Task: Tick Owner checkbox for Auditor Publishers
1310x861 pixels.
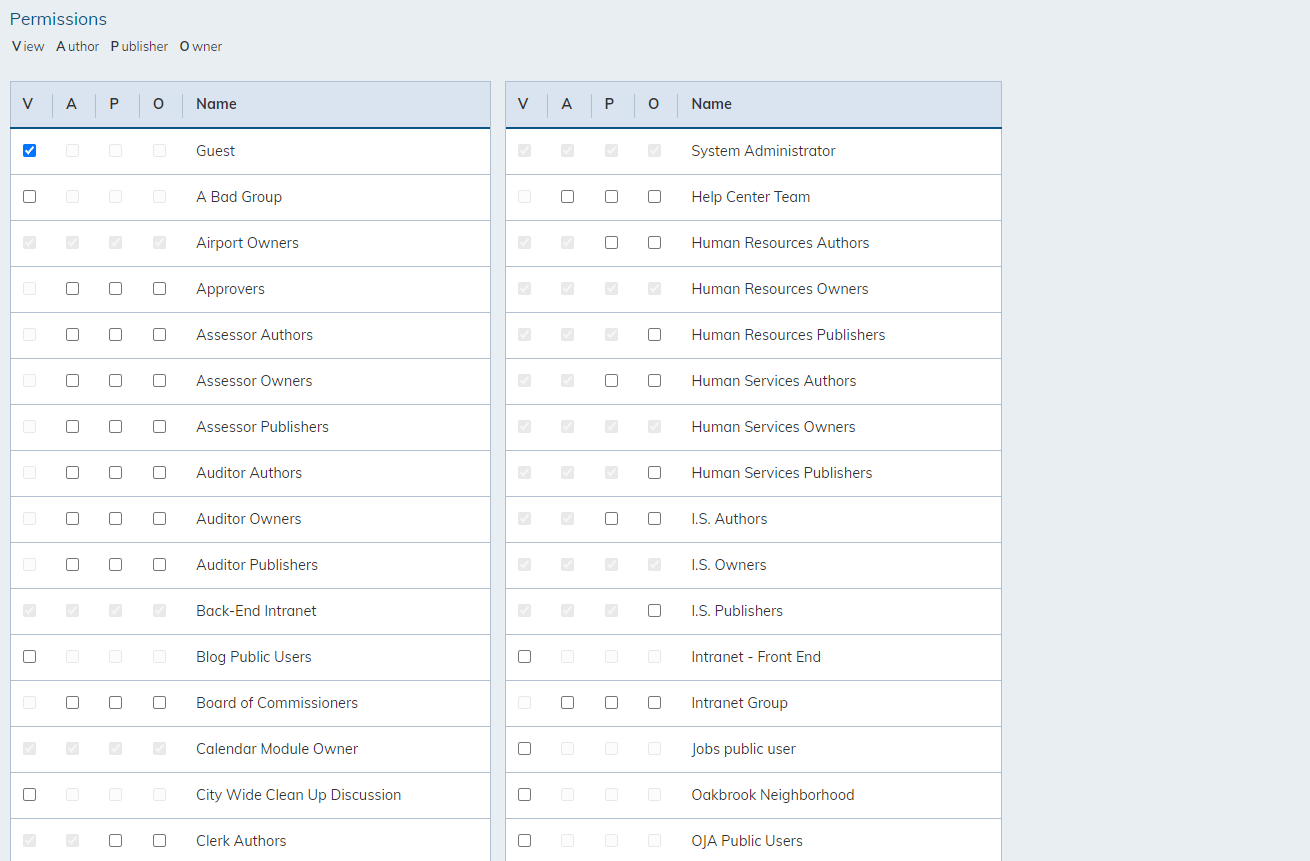Action: pyautogui.click(x=159, y=565)
